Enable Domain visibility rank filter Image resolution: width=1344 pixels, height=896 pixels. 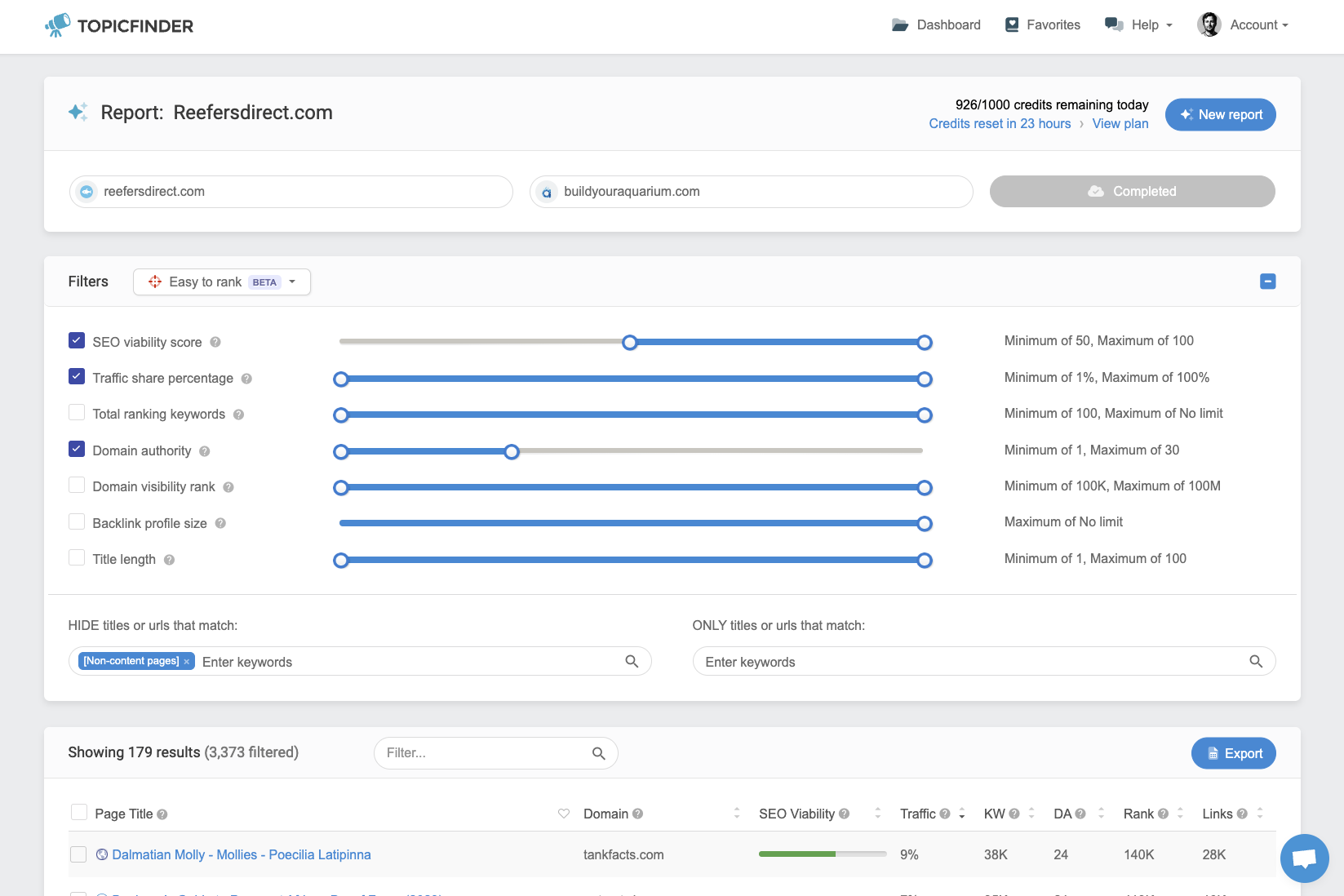pyautogui.click(x=77, y=485)
